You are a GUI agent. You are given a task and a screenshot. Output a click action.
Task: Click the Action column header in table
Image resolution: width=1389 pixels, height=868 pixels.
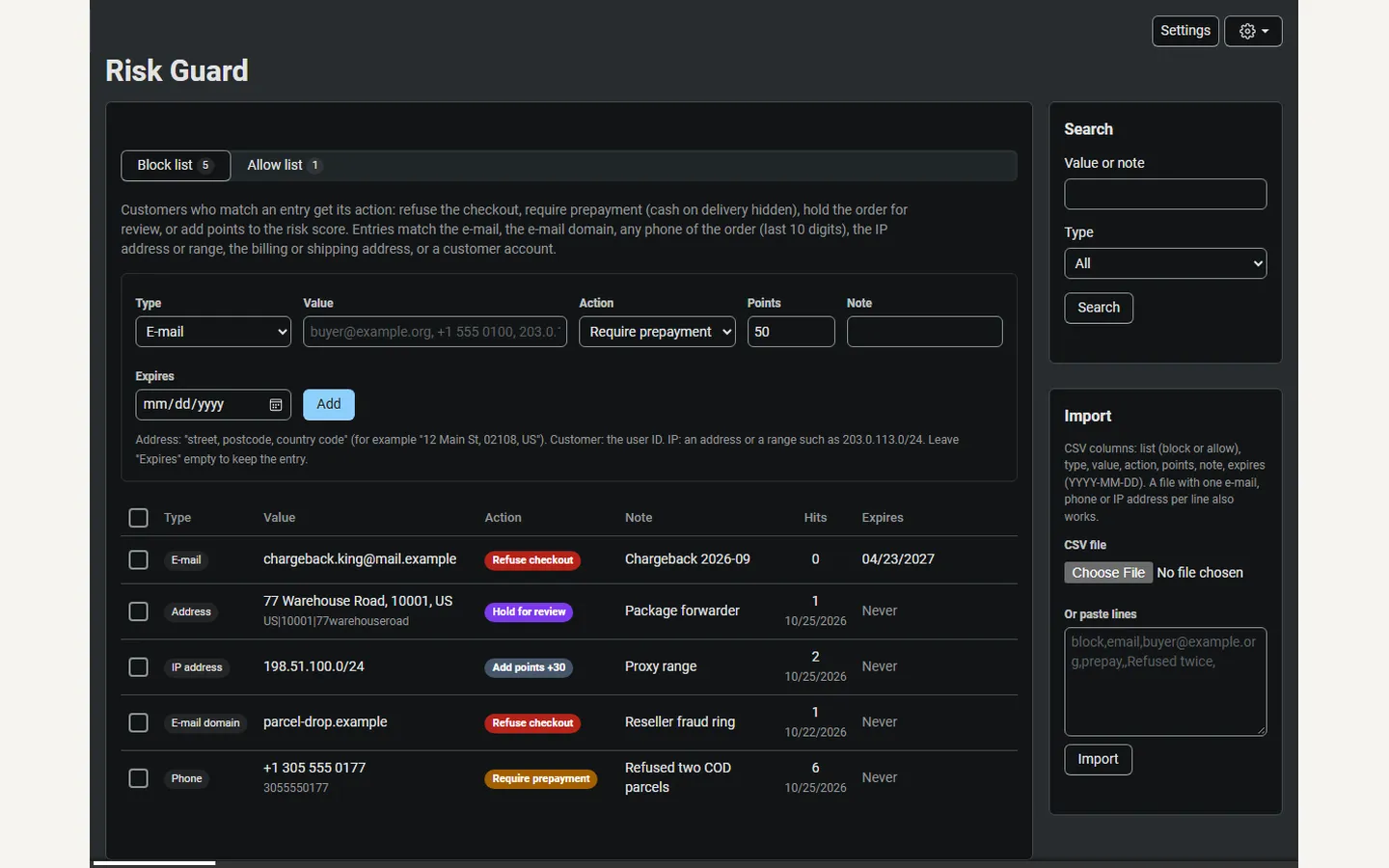[x=503, y=518]
